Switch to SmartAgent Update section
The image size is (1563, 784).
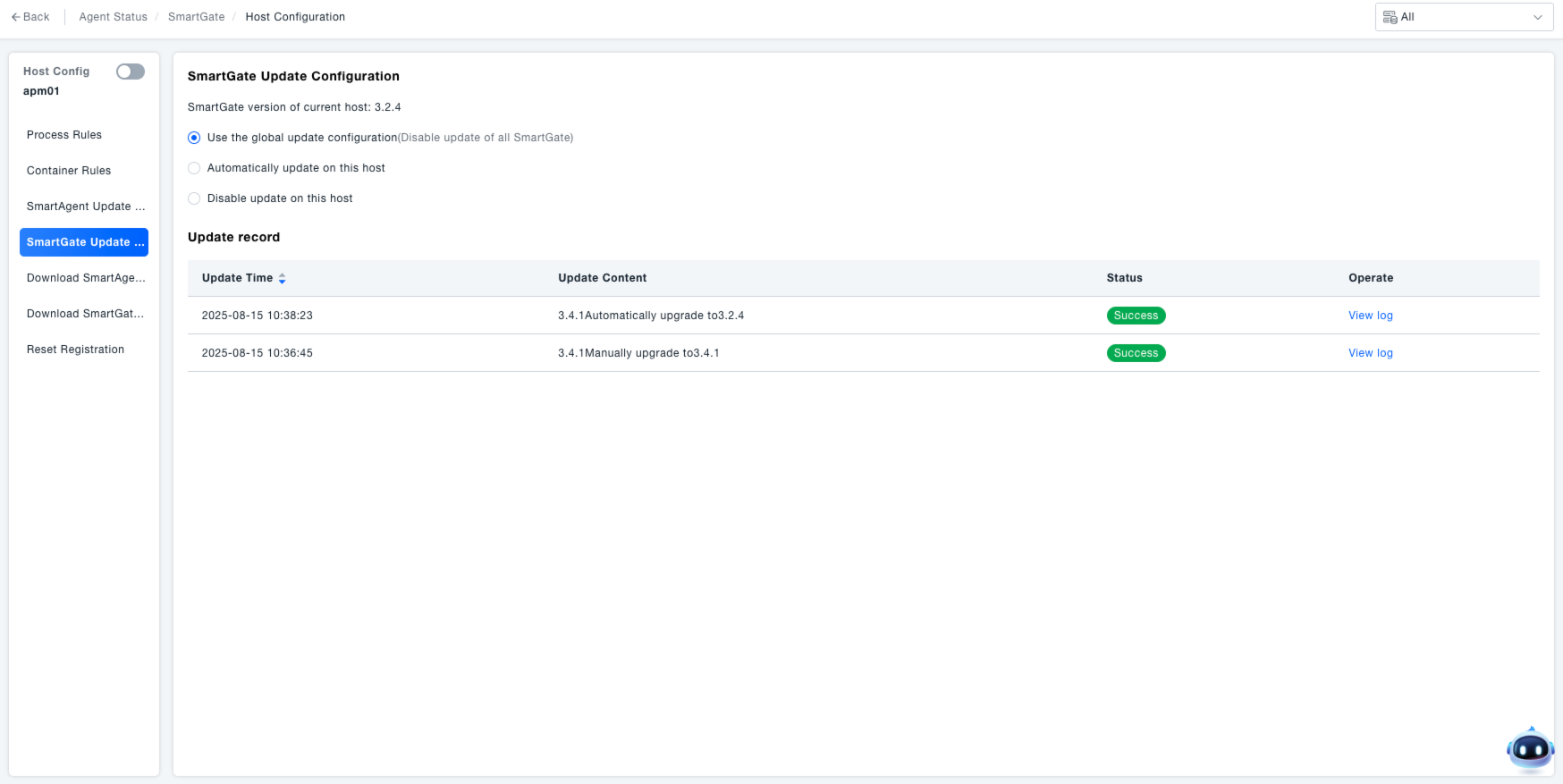pos(84,207)
